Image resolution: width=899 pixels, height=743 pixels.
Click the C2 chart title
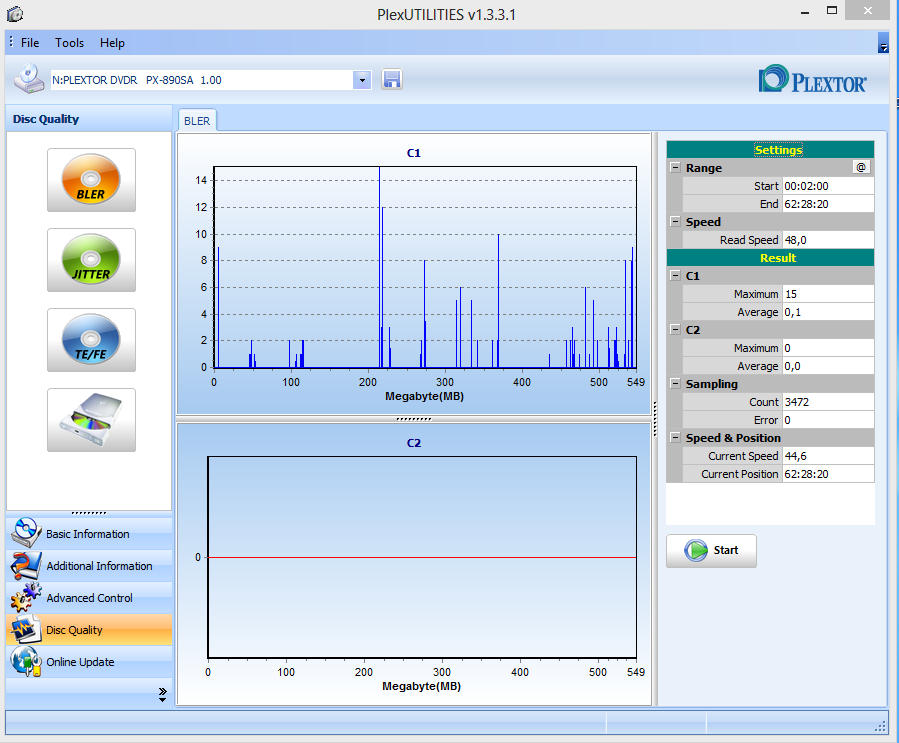413,443
